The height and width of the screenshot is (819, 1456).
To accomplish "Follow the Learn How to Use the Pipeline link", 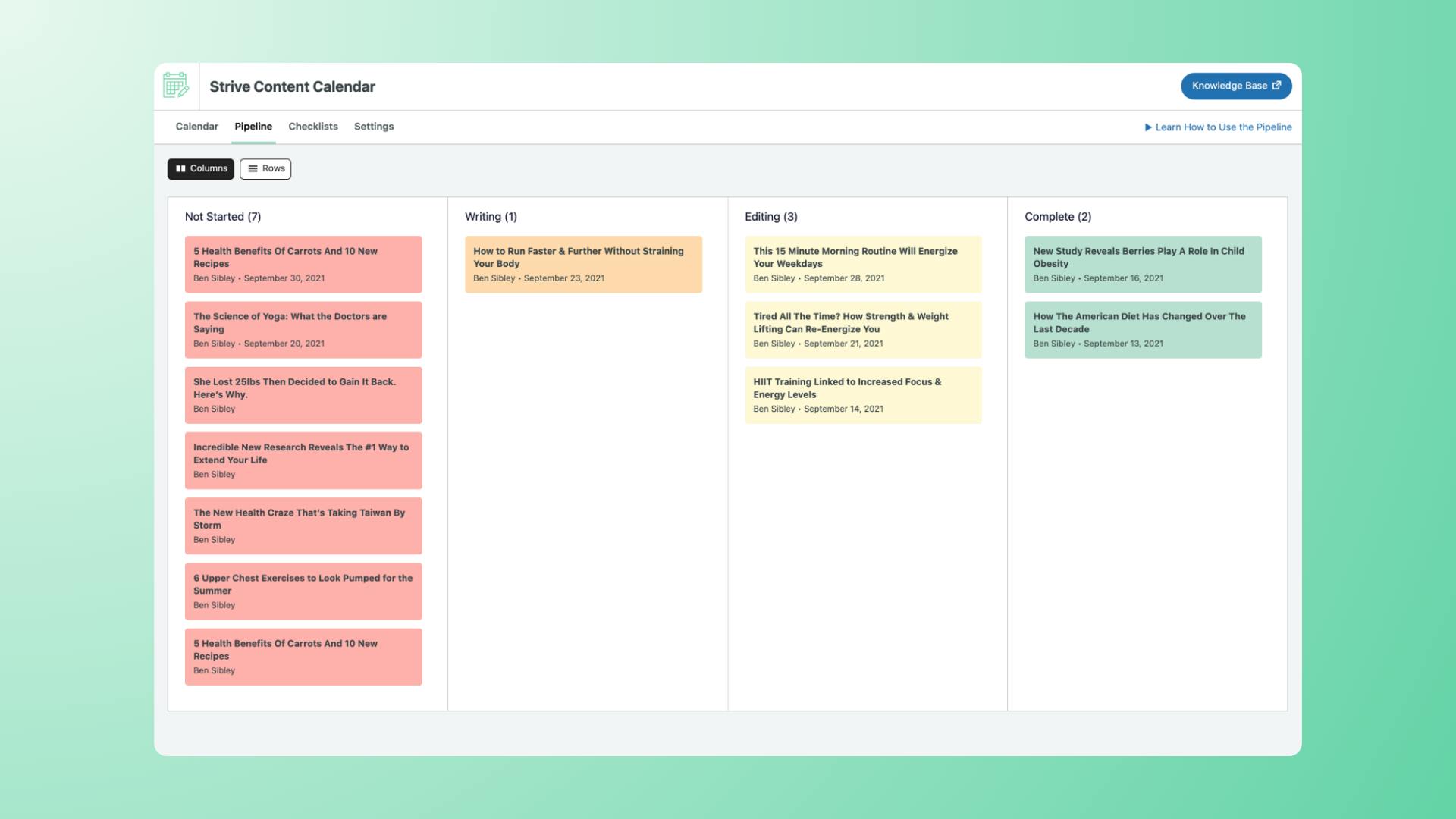I will click(x=1218, y=127).
